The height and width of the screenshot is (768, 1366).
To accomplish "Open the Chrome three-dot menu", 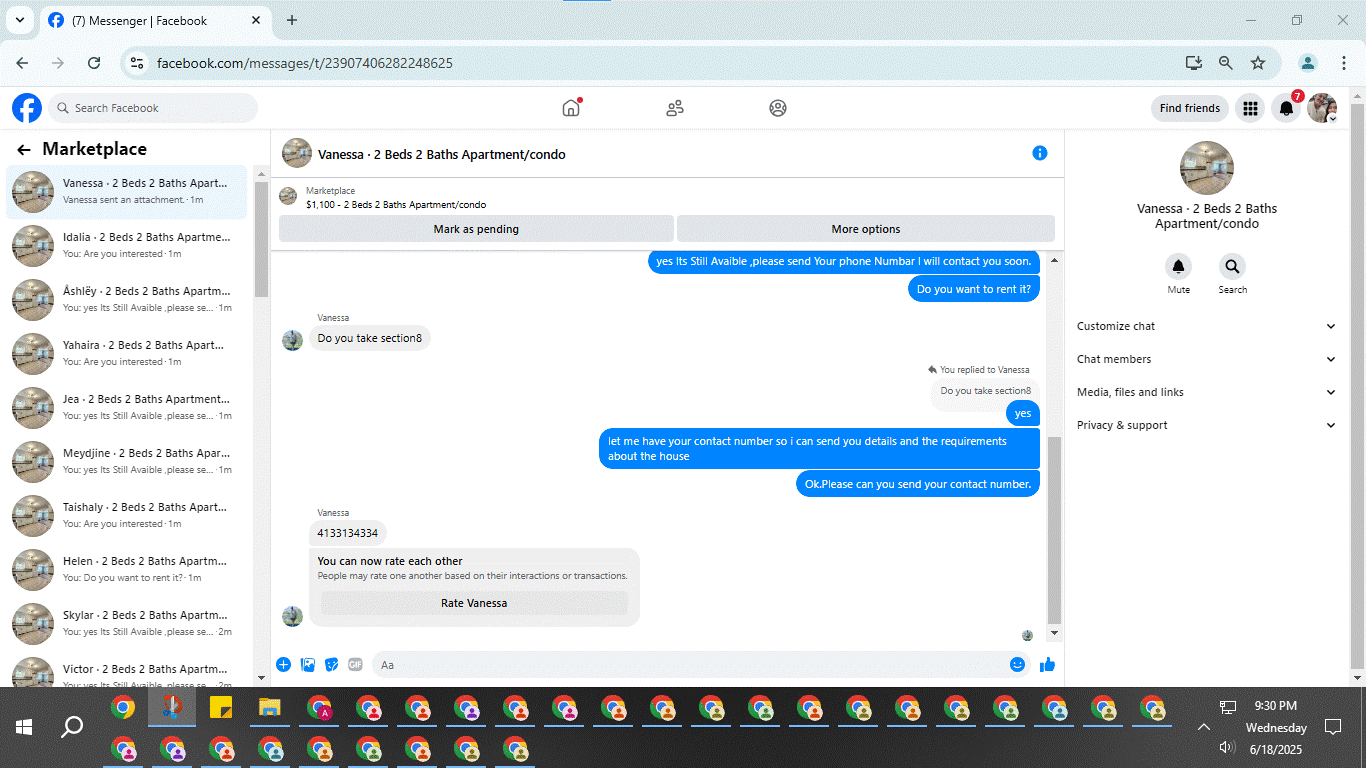I will [x=1344, y=63].
